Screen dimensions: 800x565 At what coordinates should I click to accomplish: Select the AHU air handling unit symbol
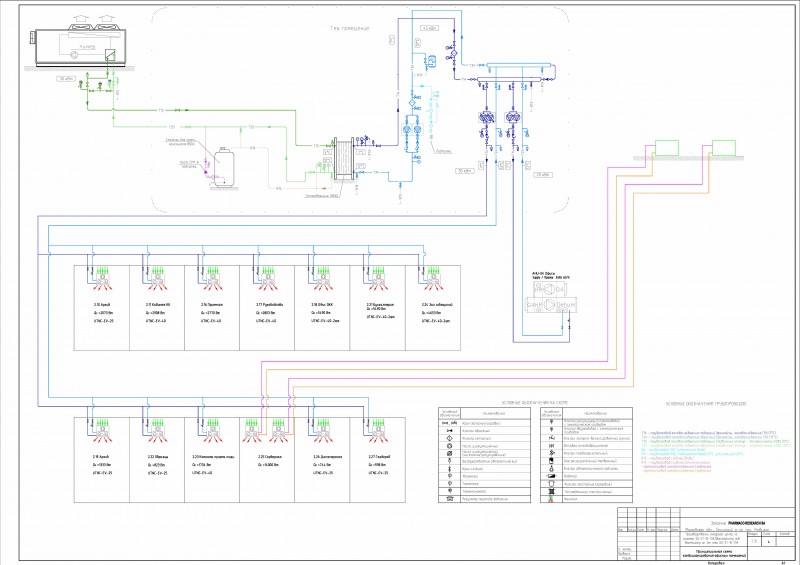[x=551, y=298]
